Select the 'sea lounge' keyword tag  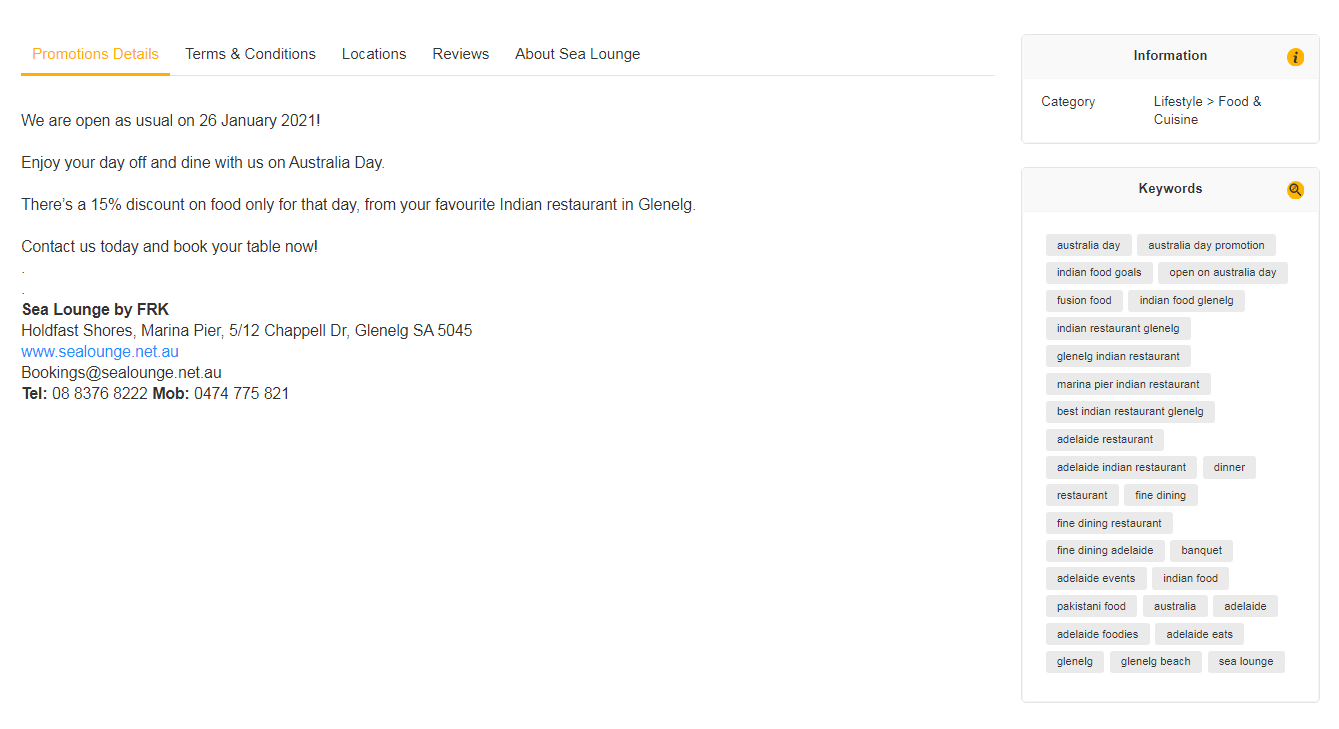pyautogui.click(x=1245, y=662)
